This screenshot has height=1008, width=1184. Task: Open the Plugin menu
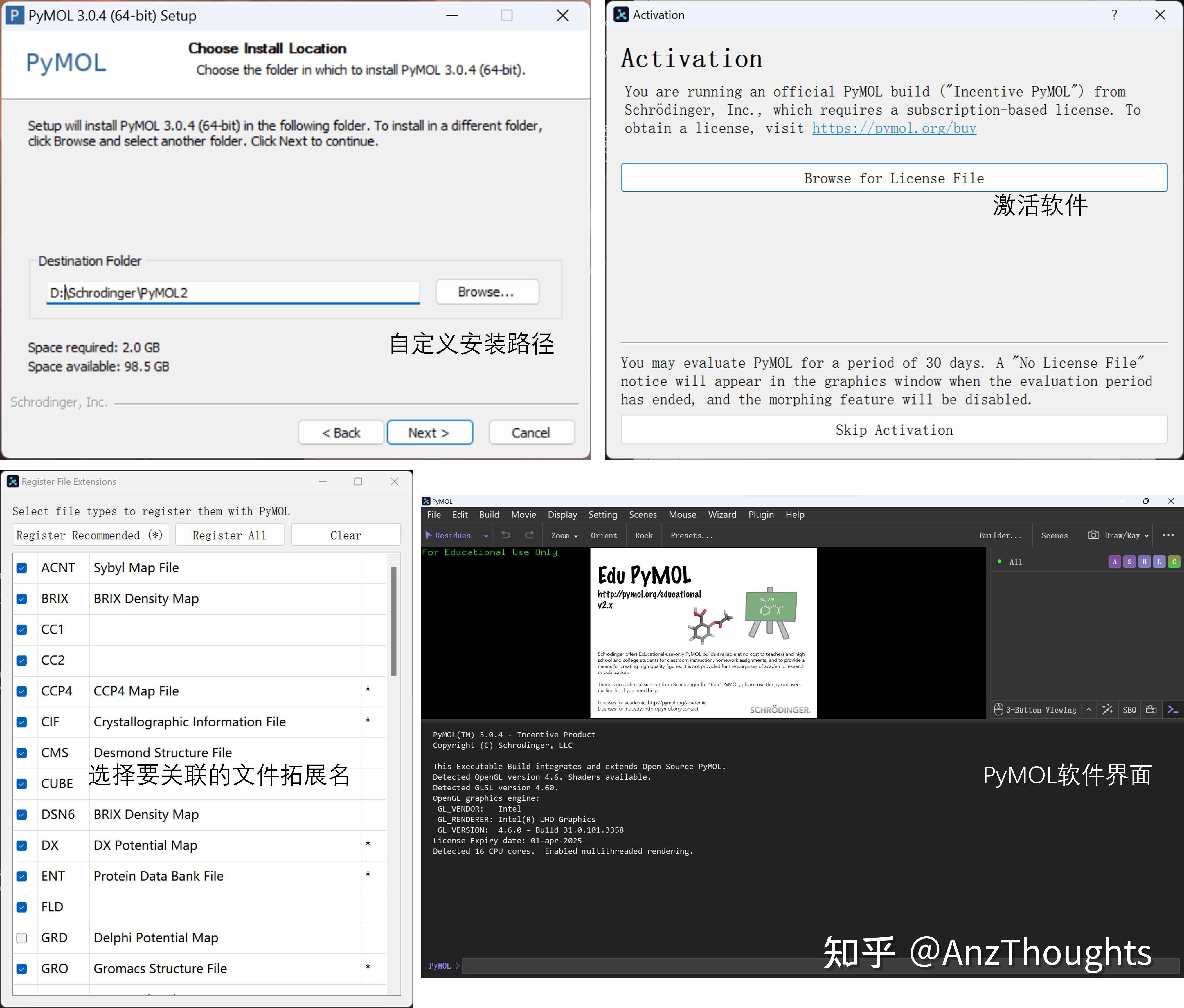(761, 515)
